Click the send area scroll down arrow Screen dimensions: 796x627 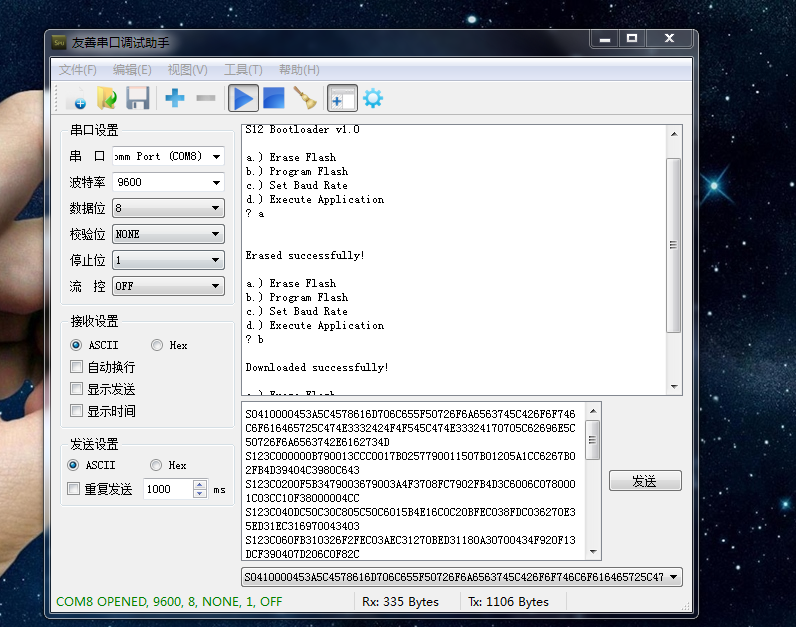coord(593,552)
